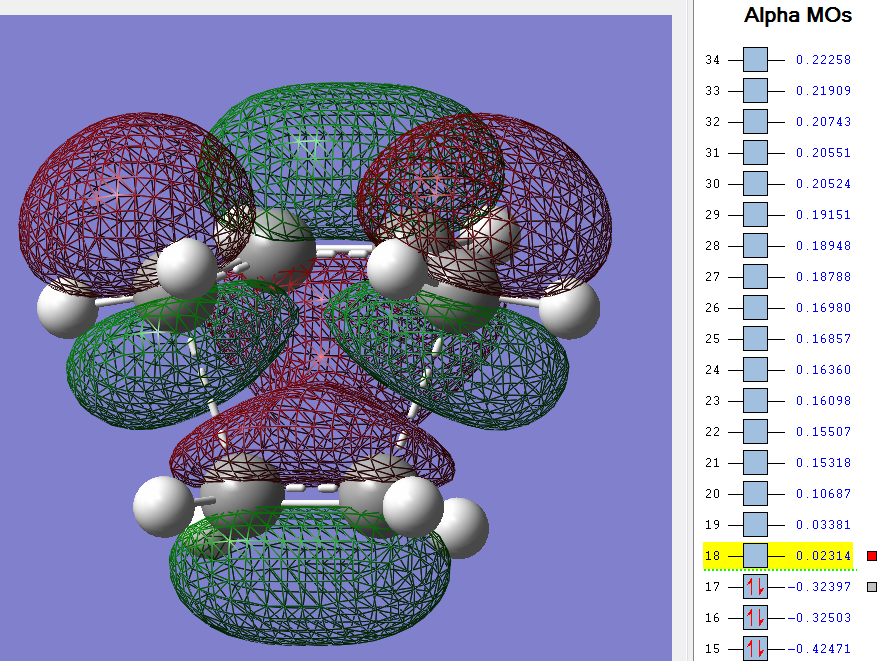Select the occupancy box of orbital 19
Viewport: 886px width, 661px height.
755,525
